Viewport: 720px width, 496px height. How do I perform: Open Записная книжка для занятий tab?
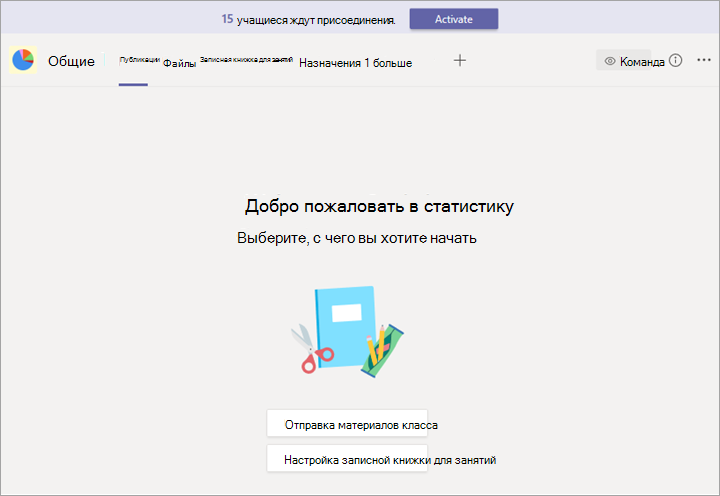(247, 60)
